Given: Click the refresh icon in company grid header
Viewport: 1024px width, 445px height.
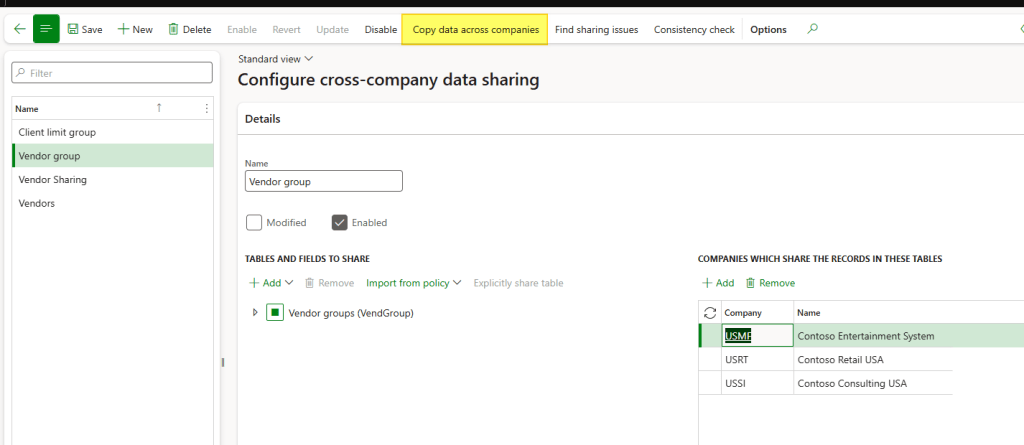Looking at the screenshot, I should click(x=710, y=313).
